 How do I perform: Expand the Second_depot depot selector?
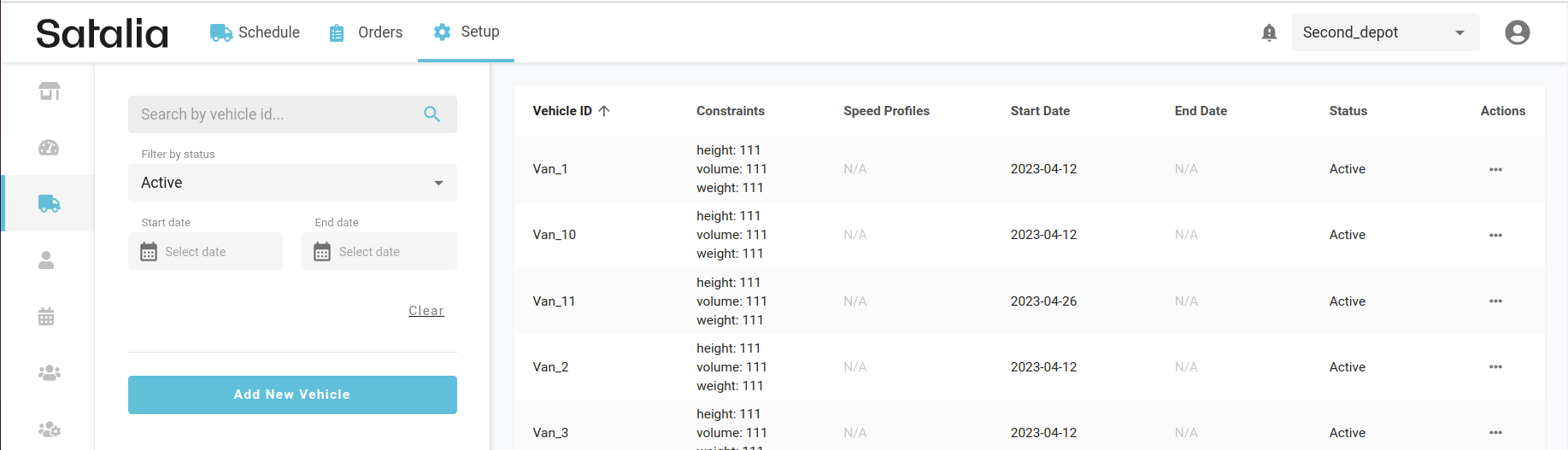click(1384, 32)
